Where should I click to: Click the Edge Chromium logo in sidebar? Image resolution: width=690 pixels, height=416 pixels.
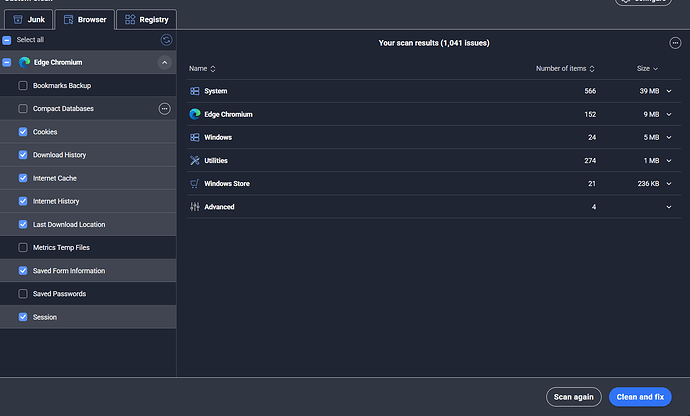pos(25,63)
